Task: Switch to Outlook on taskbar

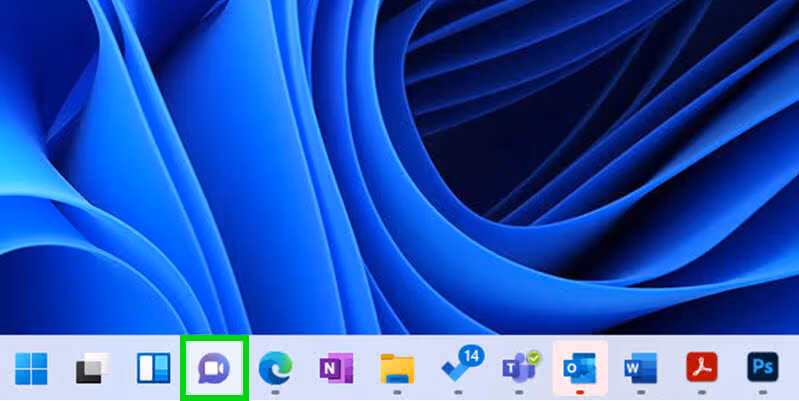Action: [x=580, y=368]
